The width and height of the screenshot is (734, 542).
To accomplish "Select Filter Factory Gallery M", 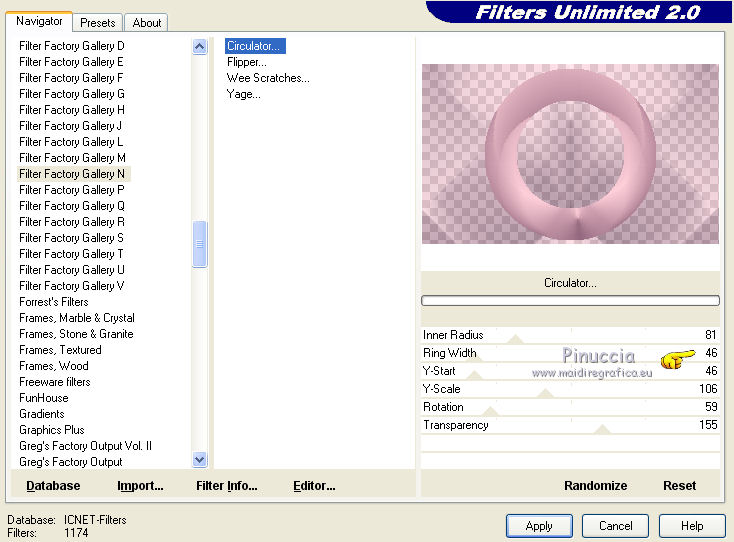I will pyautogui.click(x=72, y=158).
